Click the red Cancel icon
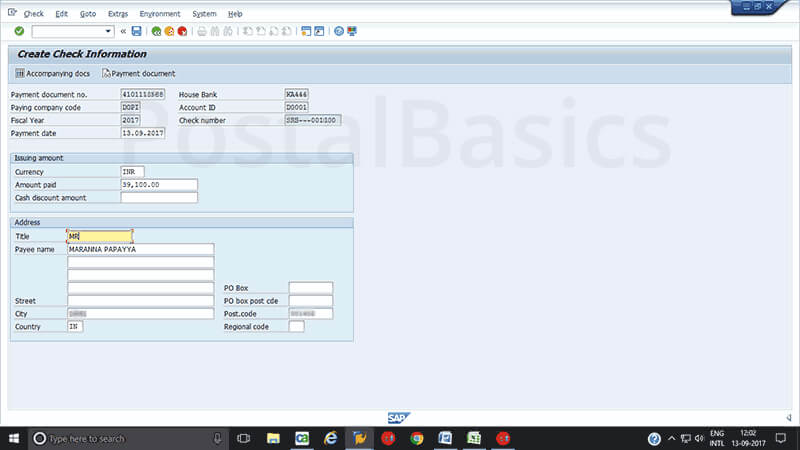The width and height of the screenshot is (800, 450). tap(182, 32)
